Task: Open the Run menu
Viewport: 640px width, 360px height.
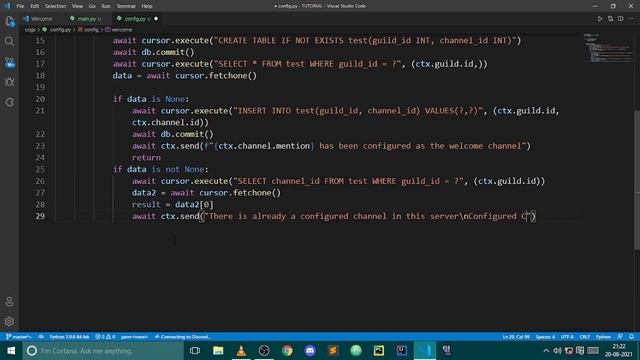Action: 106,6
